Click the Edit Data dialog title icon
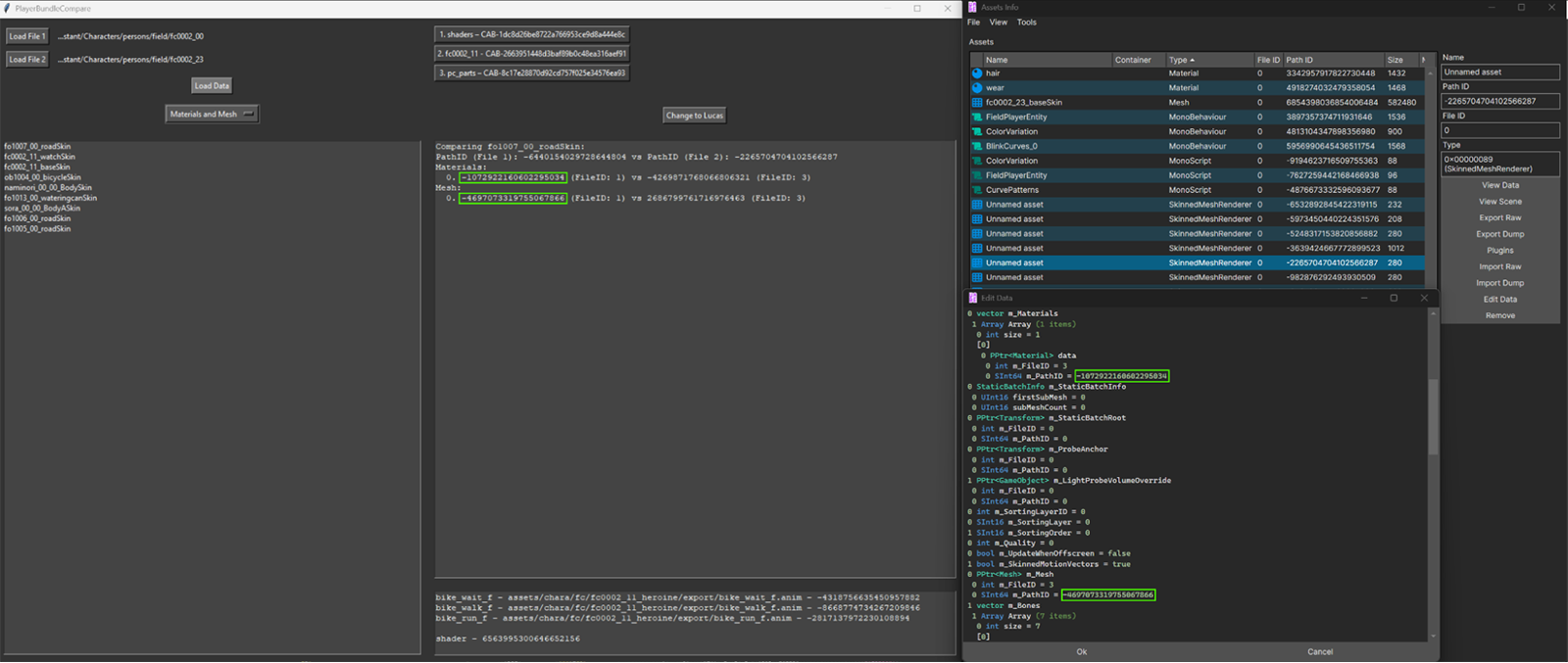The height and width of the screenshot is (663, 1568). 973,298
